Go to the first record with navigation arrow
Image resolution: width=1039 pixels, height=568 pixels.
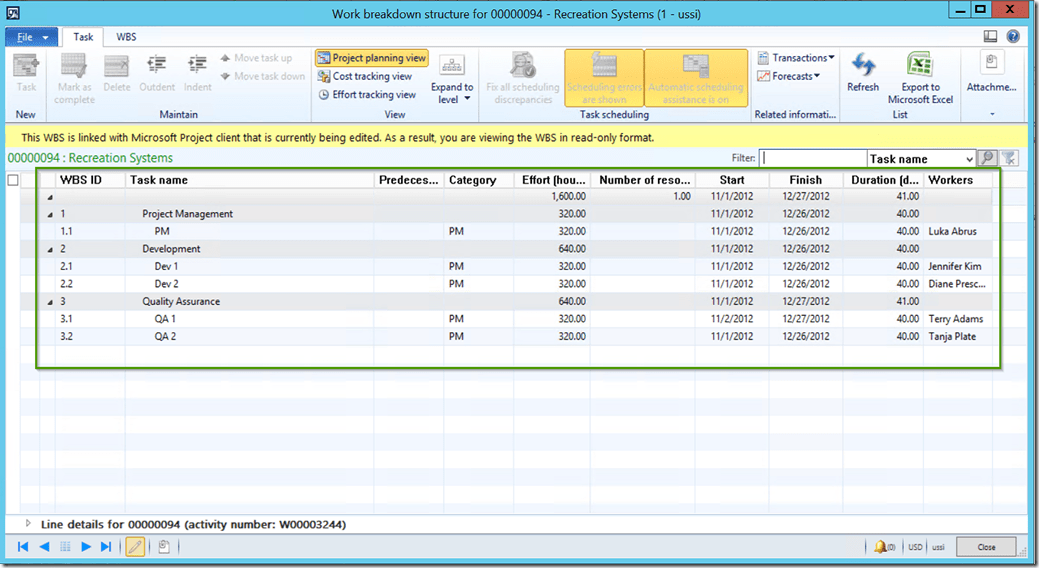coord(23,547)
